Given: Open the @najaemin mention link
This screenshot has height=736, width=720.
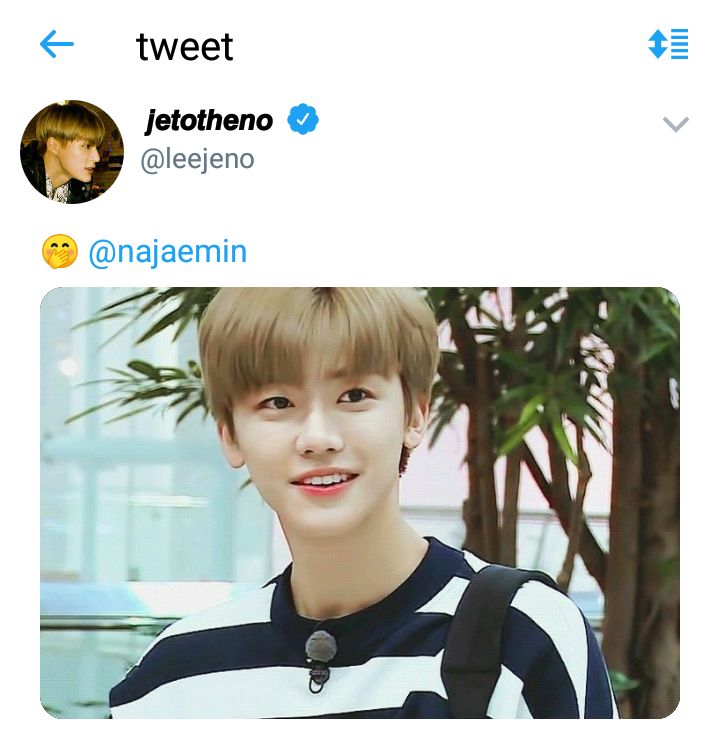Looking at the screenshot, I should pyautogui.click(x=168, y=251).
